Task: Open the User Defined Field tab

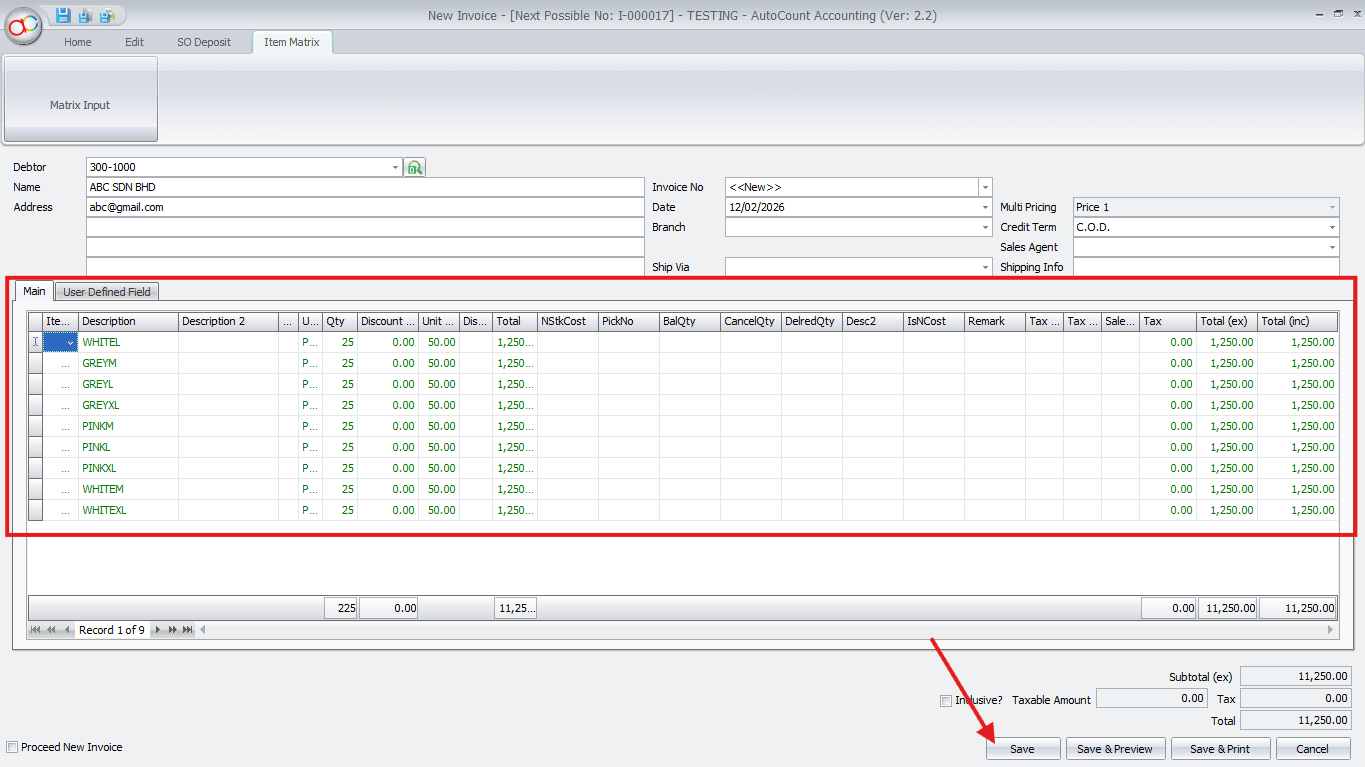Action: tap(107, 292)
